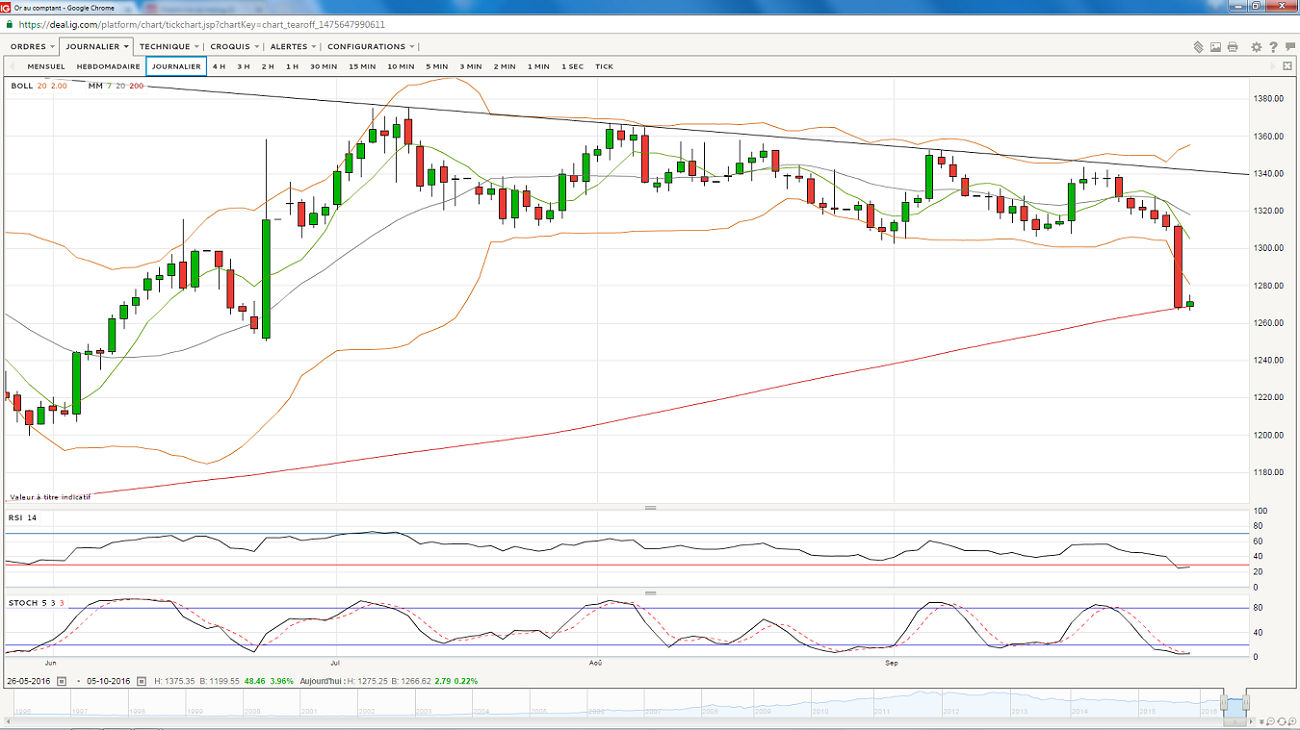Open start date calendar picker for 26-05-2016

point(61,681)
